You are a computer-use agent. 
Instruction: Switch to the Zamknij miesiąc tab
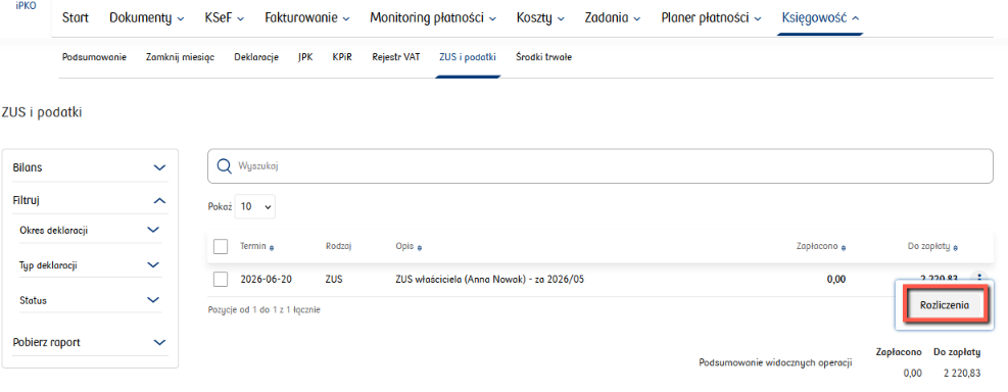click(x=180, y=57)
